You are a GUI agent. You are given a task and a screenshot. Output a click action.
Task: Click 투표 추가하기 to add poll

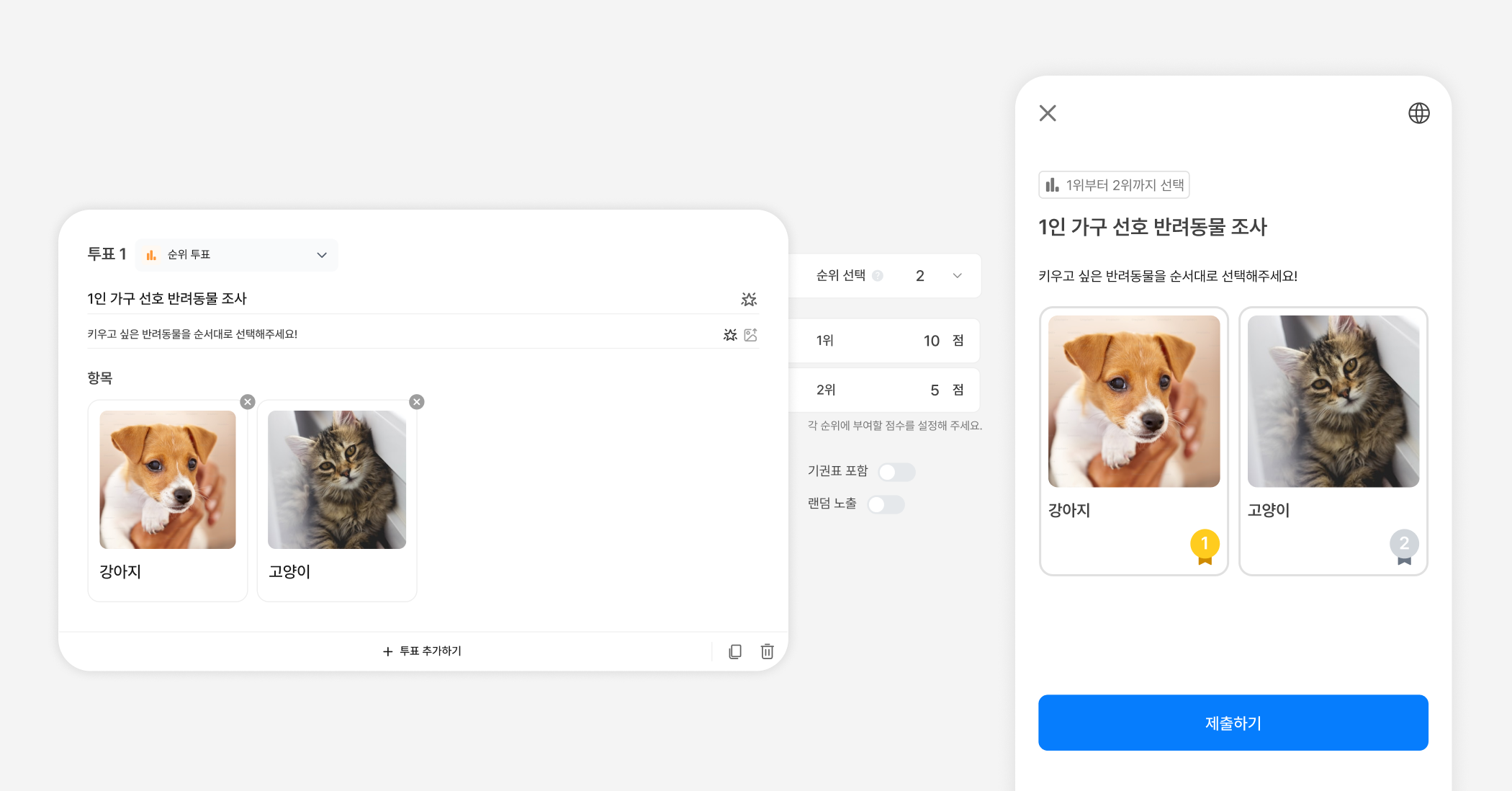point(422,651)
